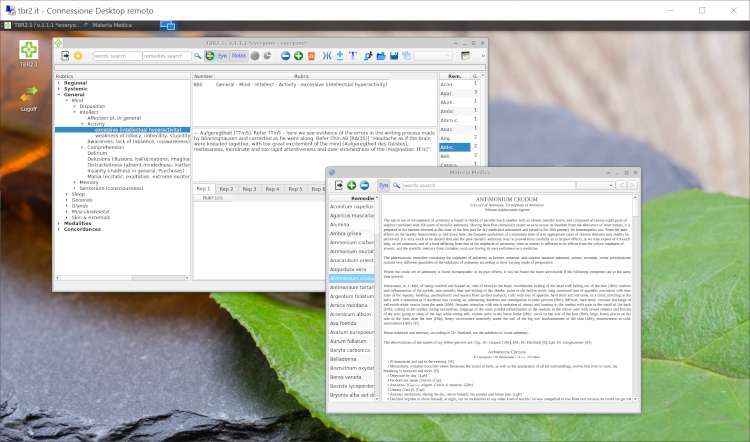Image resolution: width=750 pixels, height=442 pixels.
Task: Open the TBR2.1 desktop shortcut
Action: coord(29,51)
